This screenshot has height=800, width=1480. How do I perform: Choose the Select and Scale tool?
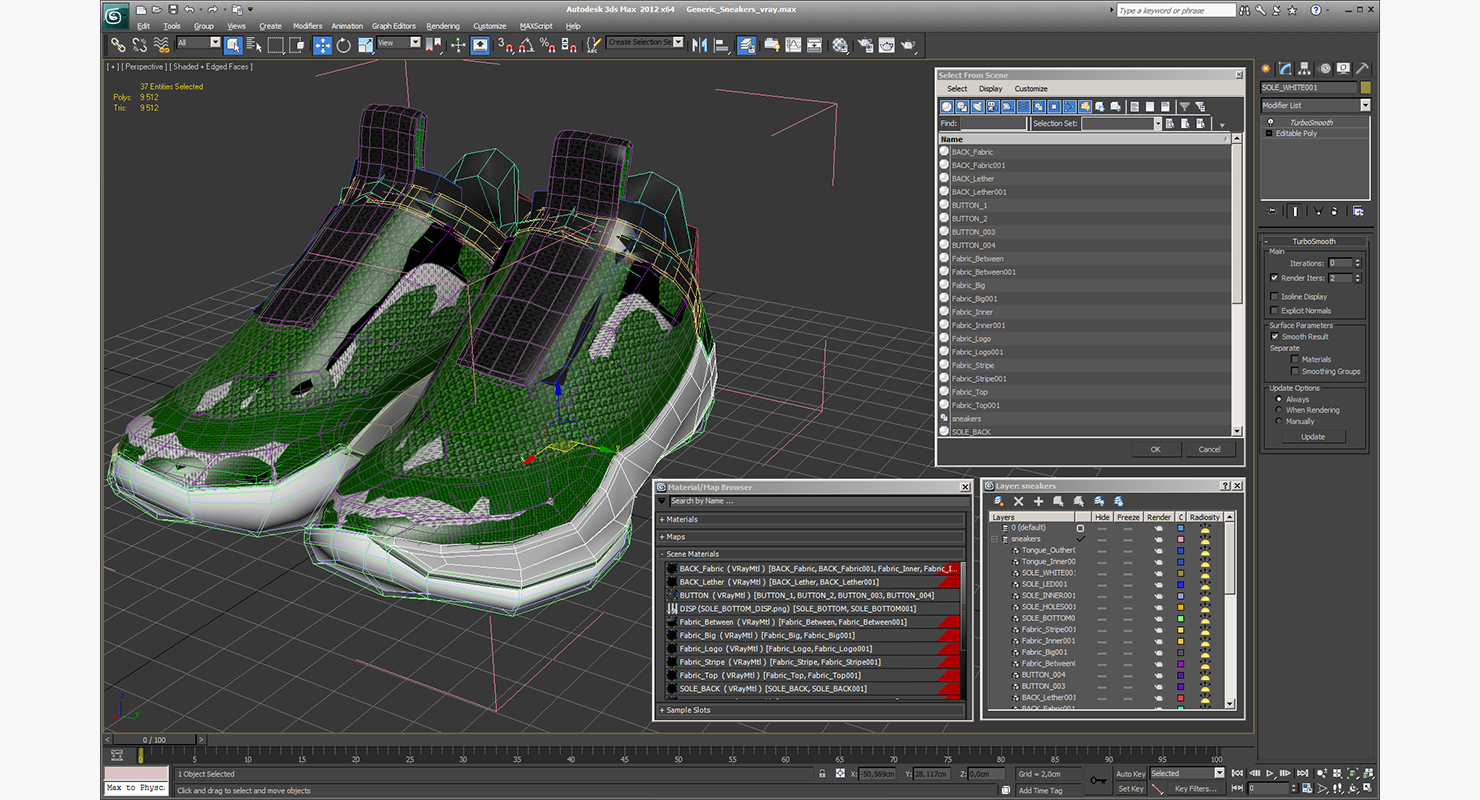coord(366,45)
